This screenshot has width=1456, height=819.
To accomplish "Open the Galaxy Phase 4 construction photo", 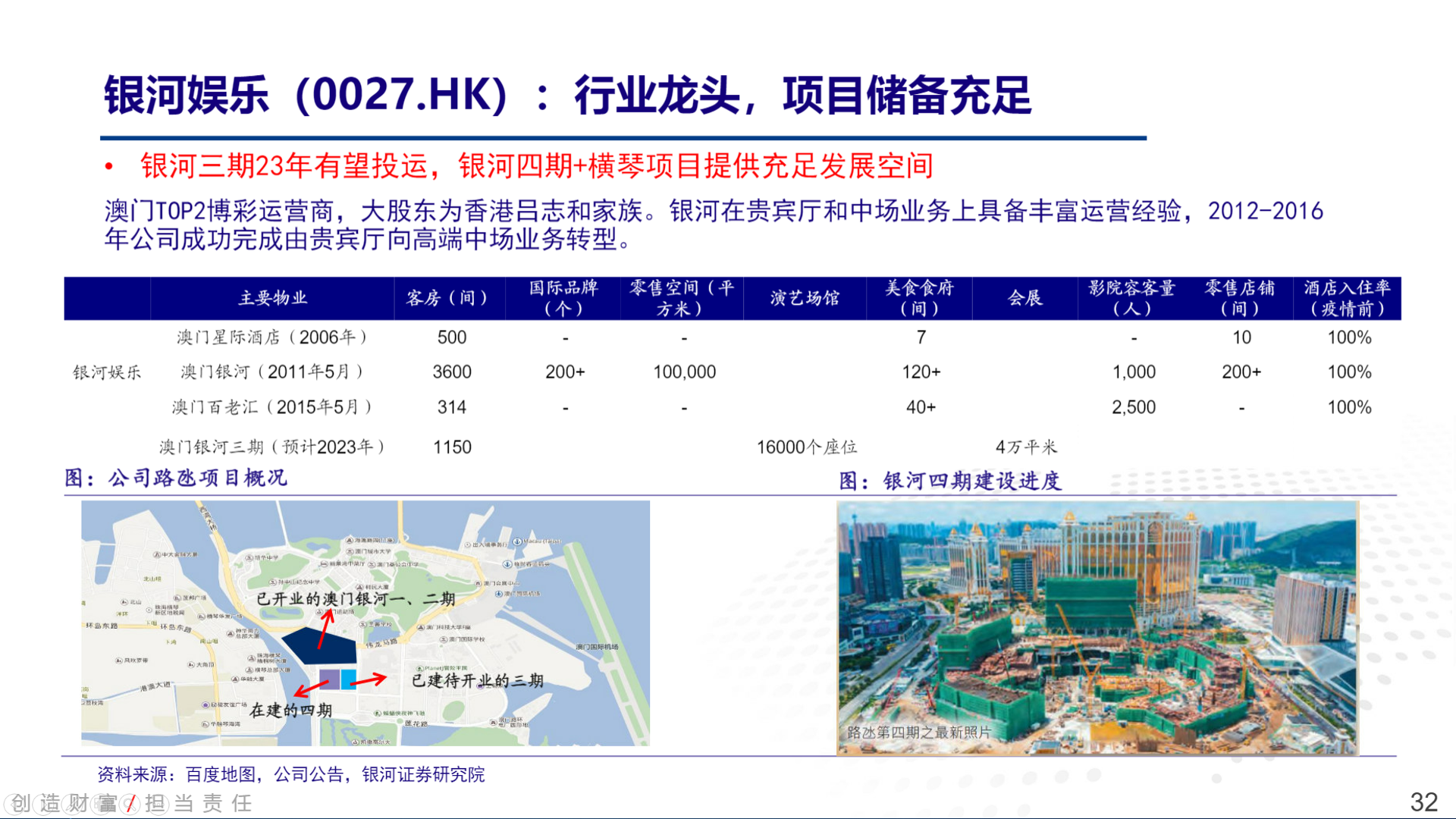I will coord(1097,628).
